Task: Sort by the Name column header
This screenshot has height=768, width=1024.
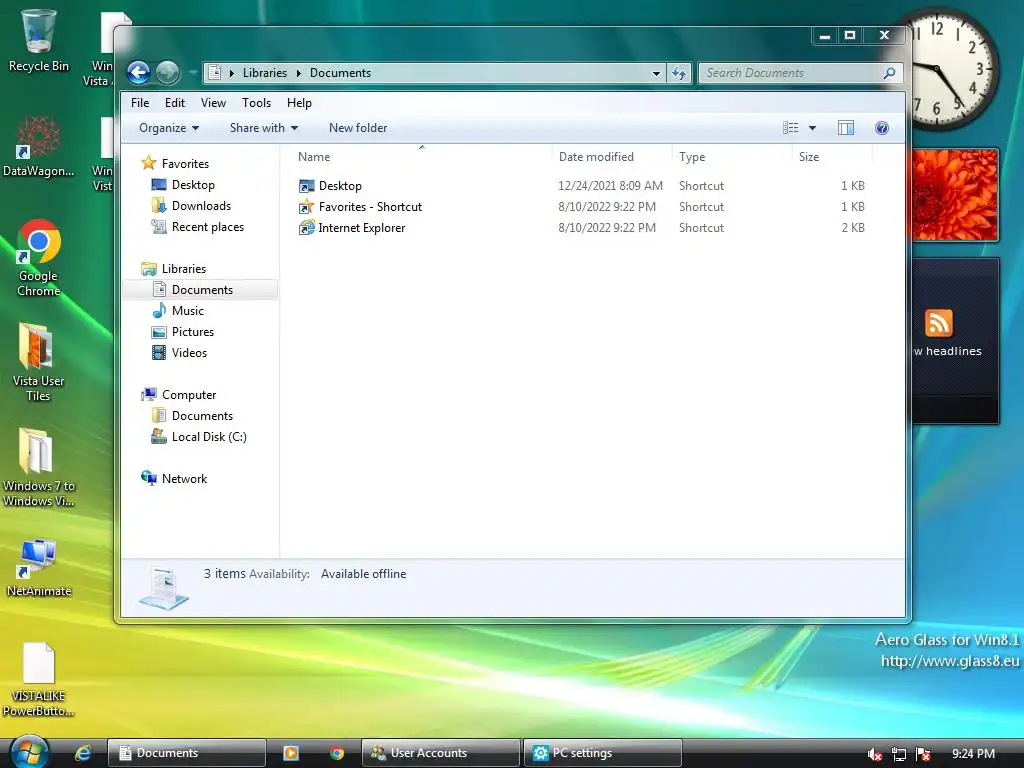Action: 422,157
